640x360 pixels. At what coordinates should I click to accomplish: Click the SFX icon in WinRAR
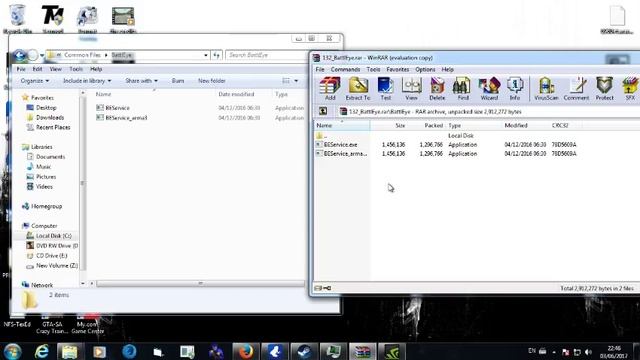tap(630, 89)
